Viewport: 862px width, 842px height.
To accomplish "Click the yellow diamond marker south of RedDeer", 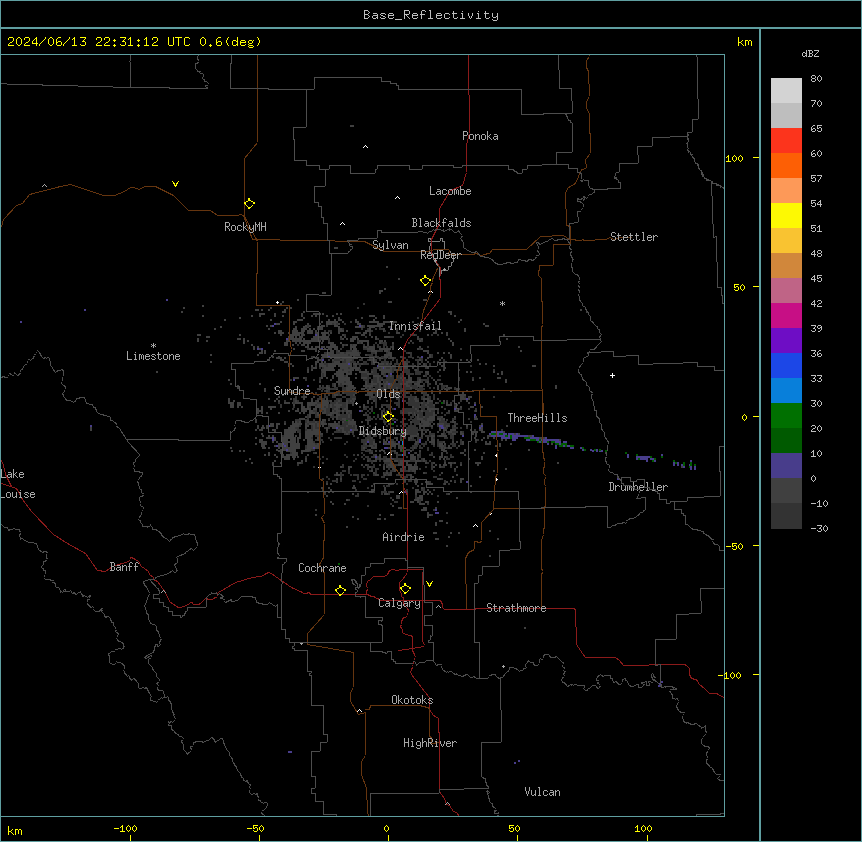I will pos(425,281).
